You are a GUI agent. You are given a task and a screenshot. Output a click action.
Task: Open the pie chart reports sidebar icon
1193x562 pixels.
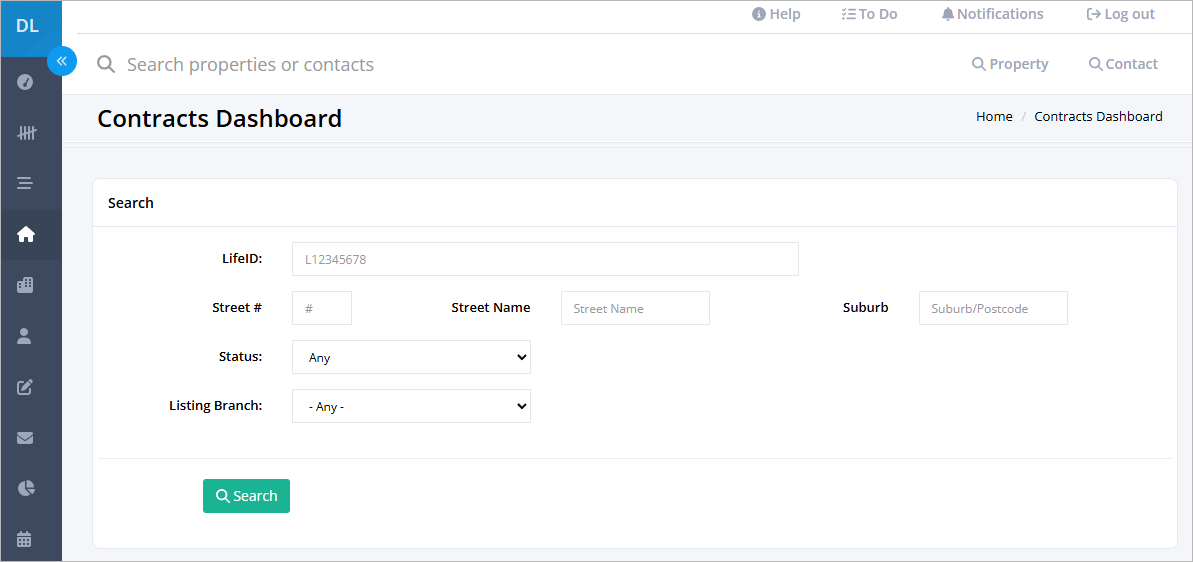coord(25,487)
